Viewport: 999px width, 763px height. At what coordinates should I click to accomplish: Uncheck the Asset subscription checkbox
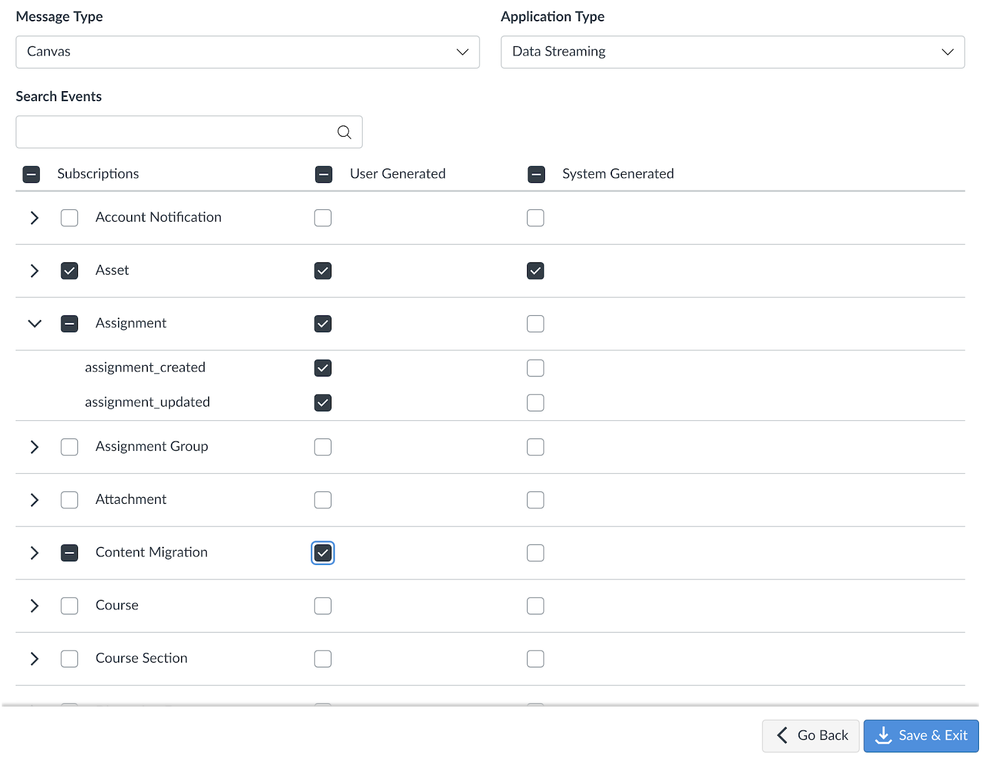point(69,270)
